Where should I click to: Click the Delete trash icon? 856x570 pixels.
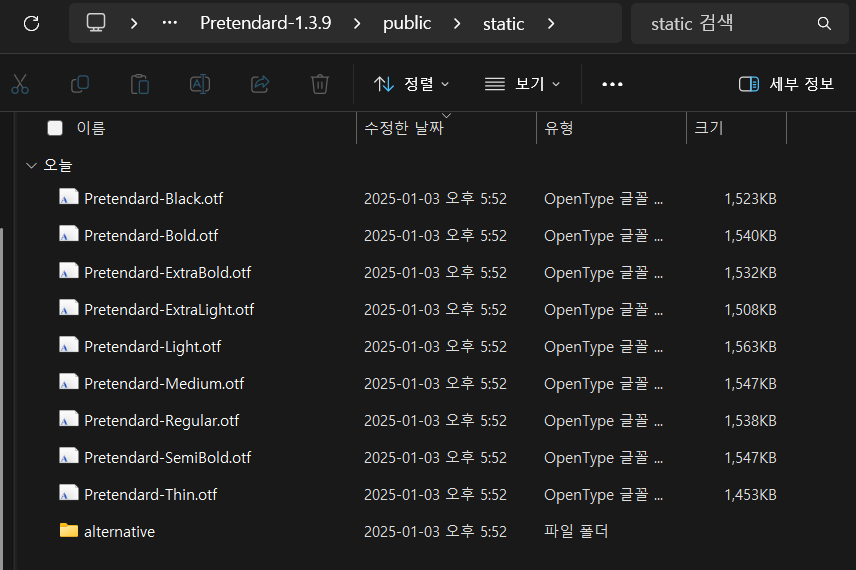pos(320,84)
